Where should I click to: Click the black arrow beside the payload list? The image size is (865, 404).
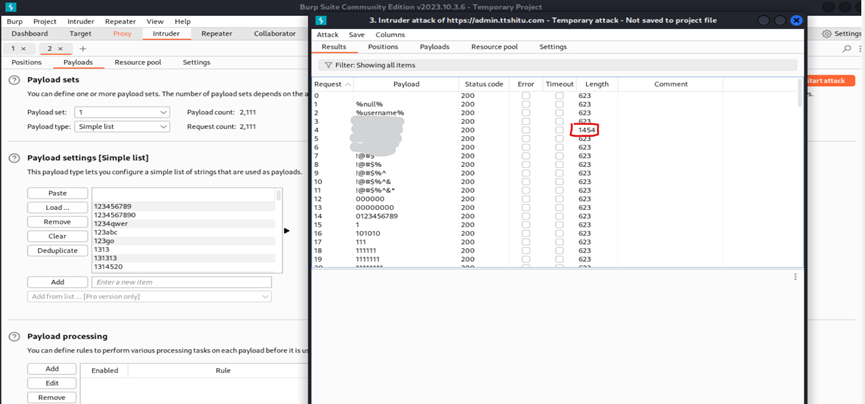click(x=286, y=231)
